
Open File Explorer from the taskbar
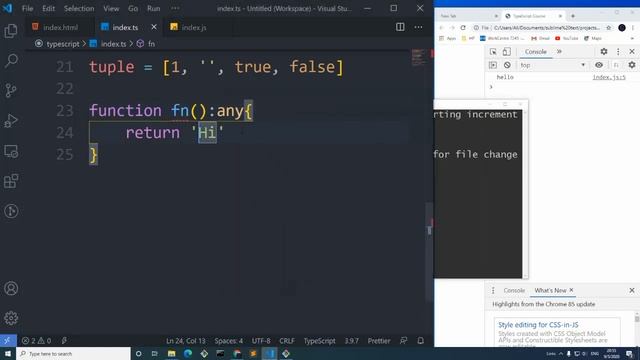[x=171, y=353]
